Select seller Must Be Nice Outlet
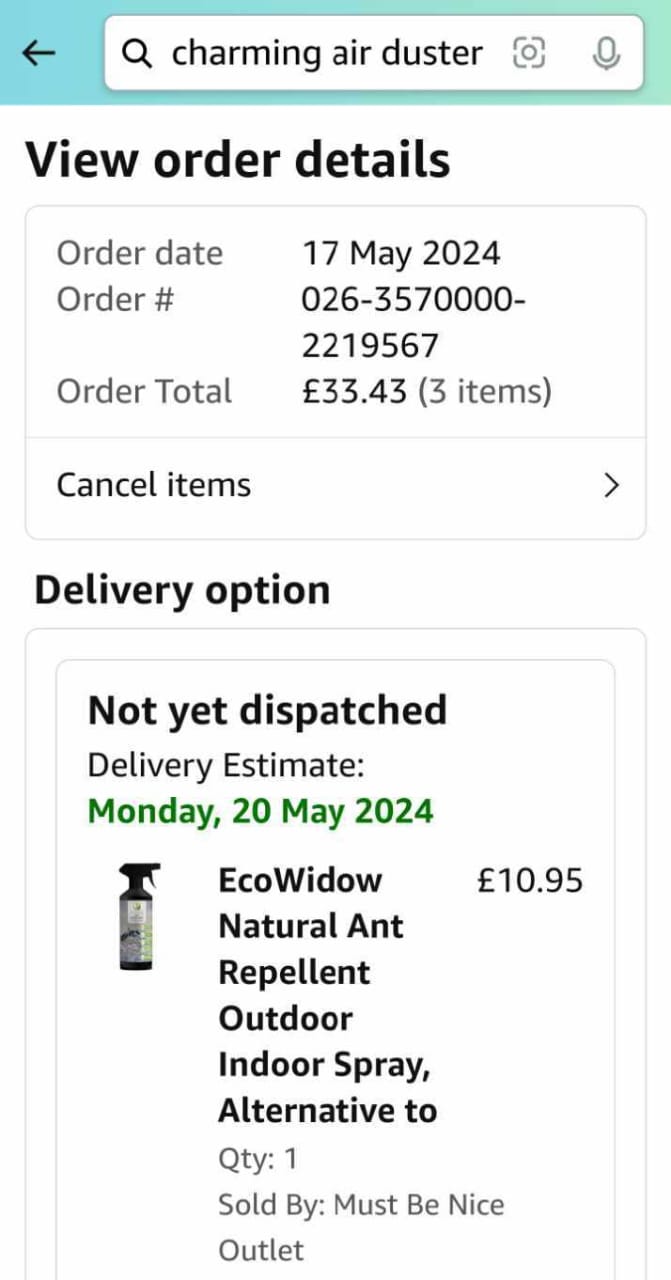The width and height of the screenshot is (671, 1280). pos(361,1227)
